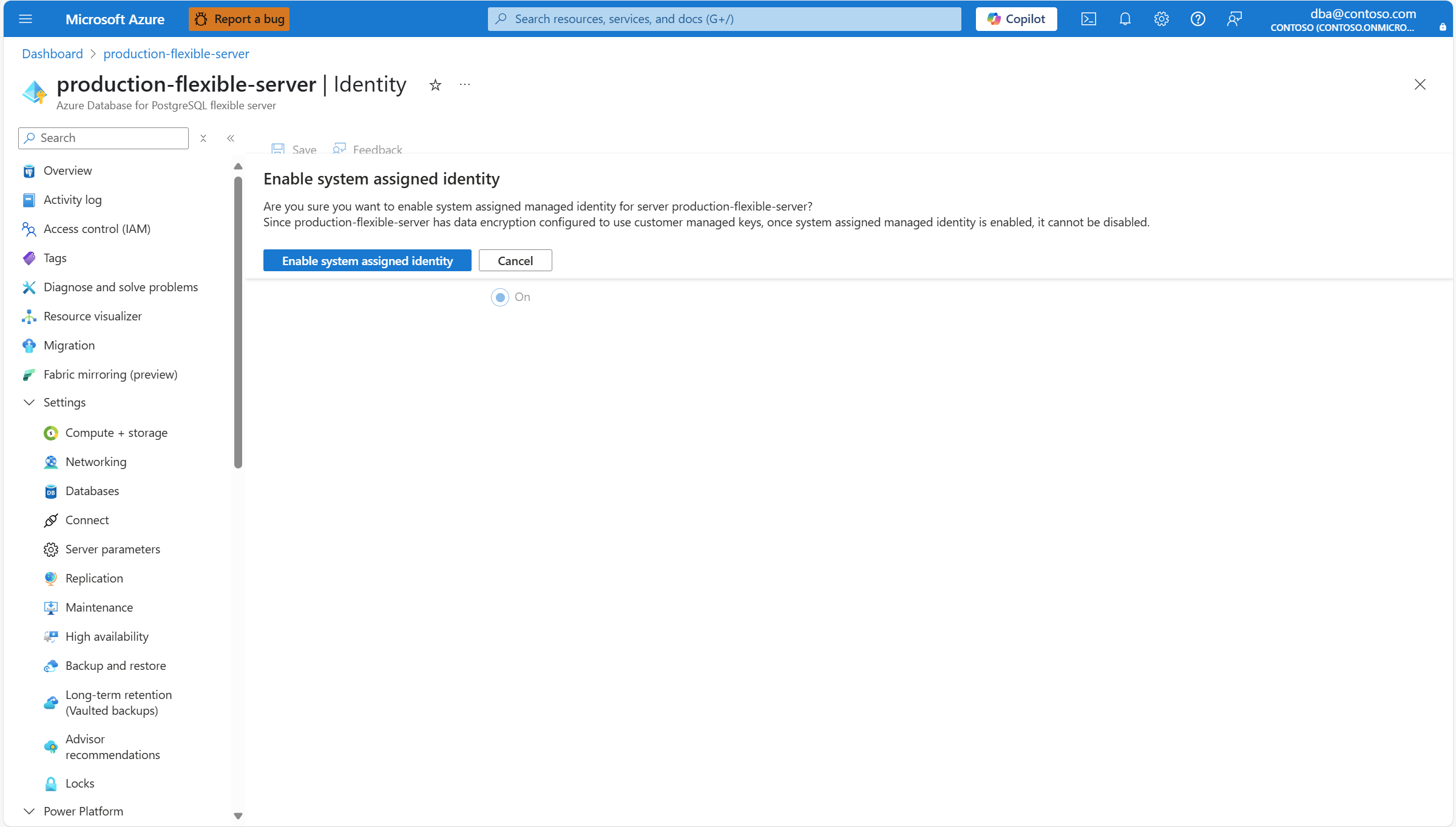Confirm Enable system assigned identity
Screen dimensions: 1456x827
click(x=367, y=260)
